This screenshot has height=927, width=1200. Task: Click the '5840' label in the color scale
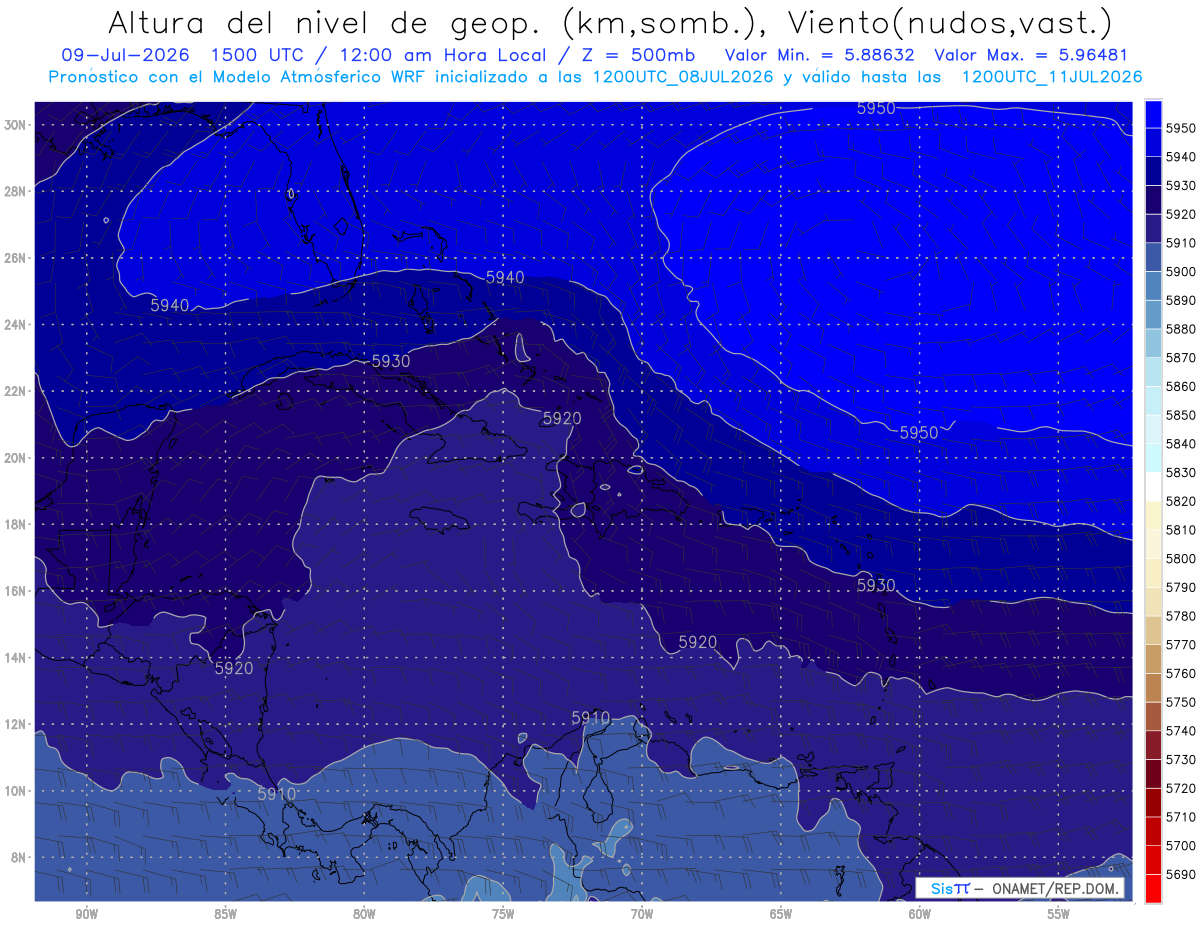coord(1181,444)
